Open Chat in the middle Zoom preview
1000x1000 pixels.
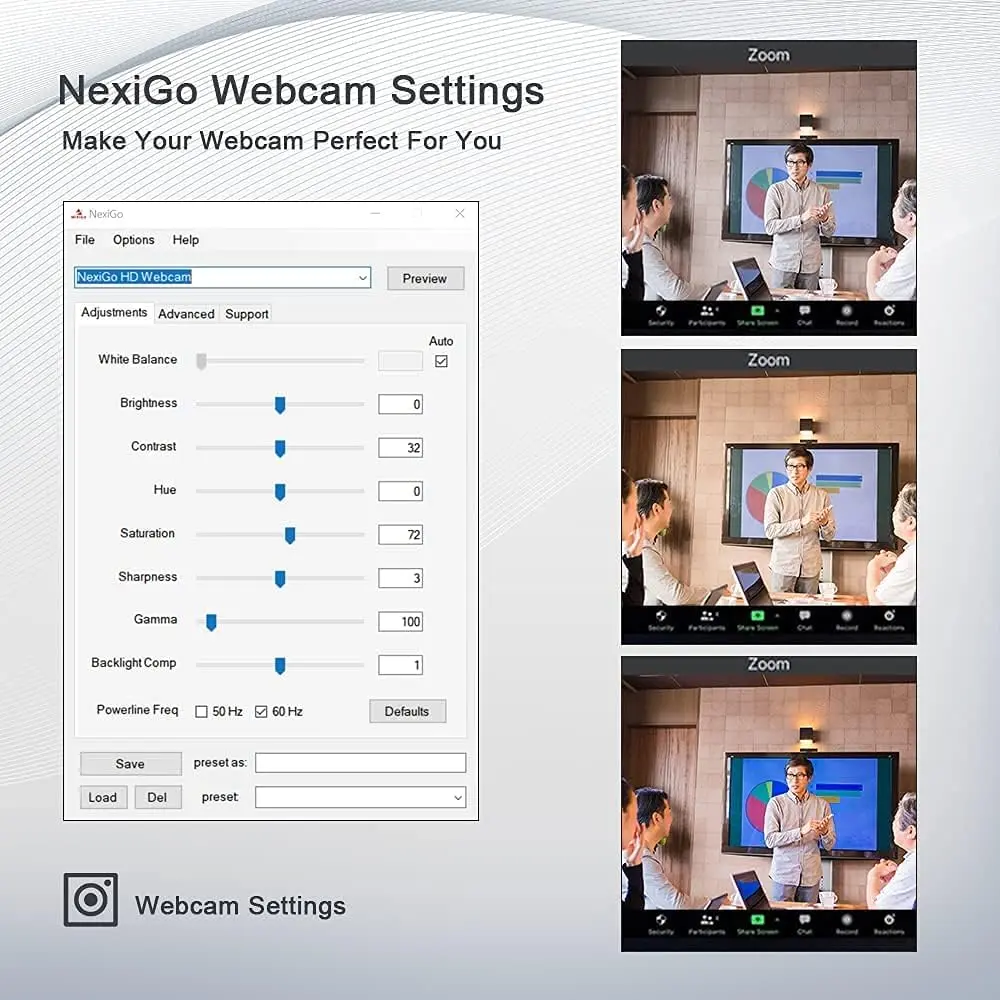[805, 618]
